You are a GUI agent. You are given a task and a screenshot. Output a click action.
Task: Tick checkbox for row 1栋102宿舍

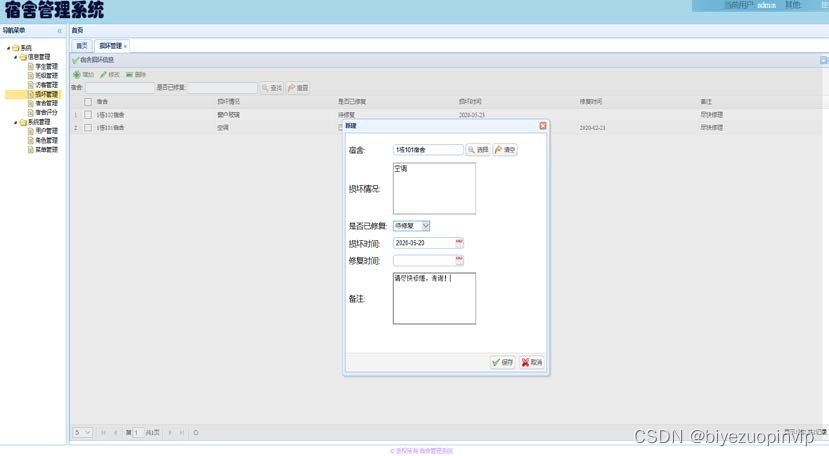point(88,115)
